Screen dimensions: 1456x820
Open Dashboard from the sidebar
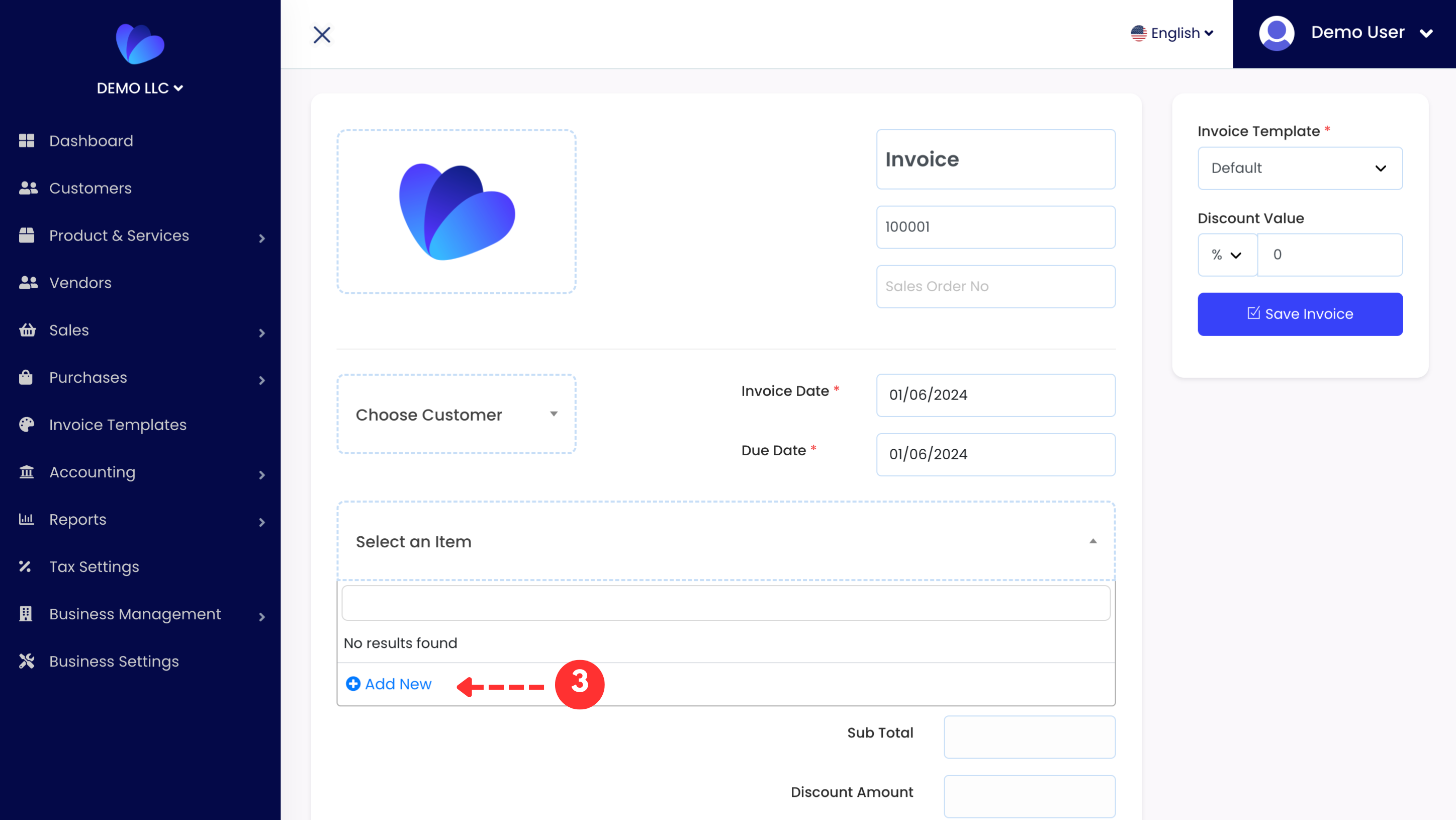tap(91, 141)
